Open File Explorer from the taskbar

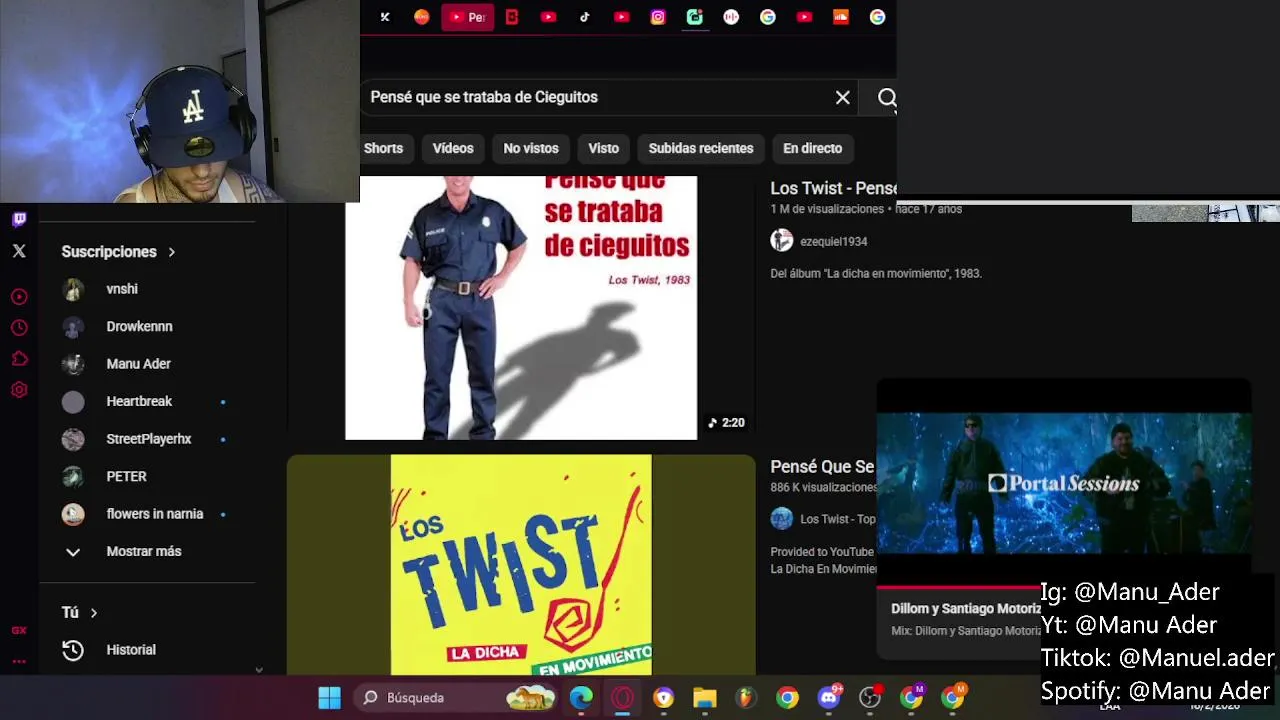[x=705, y=698]
